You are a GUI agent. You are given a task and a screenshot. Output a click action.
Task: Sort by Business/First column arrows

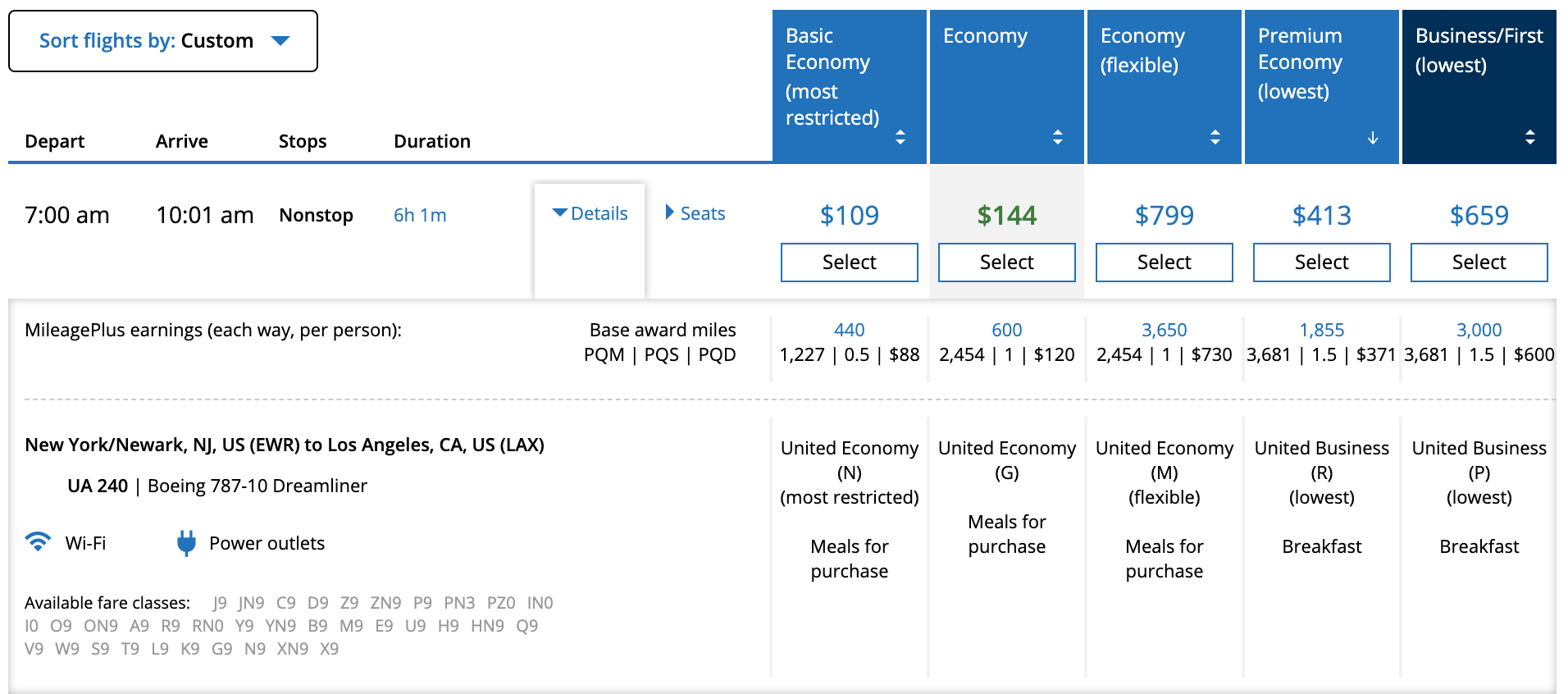click(x=1530, y=137)
